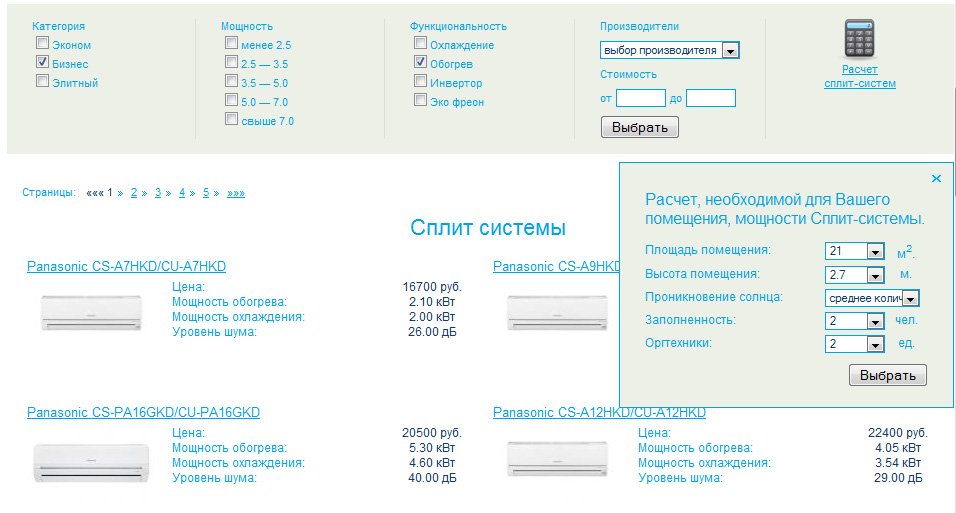Click the cost 'от' input field
Screen dimensions: 956x513
[640, 98]
